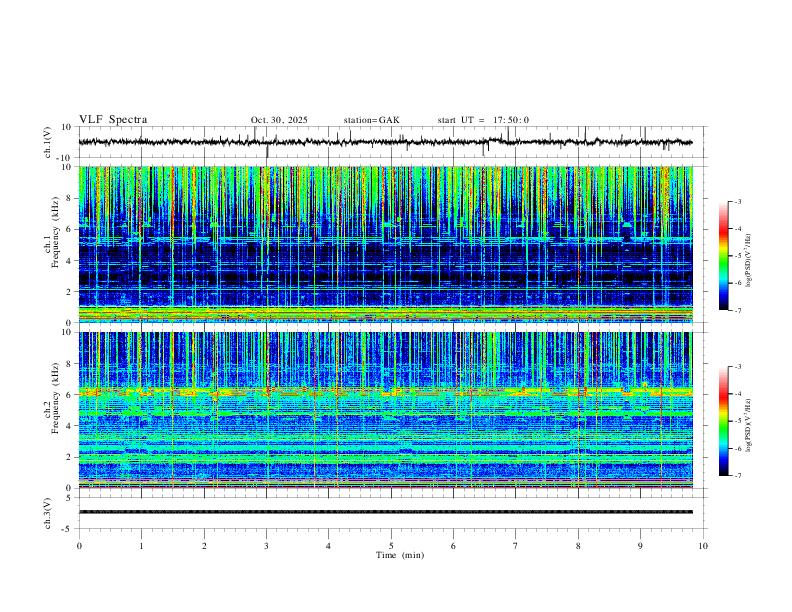Click the time axis tick label "5"
This screenshot has width=792, height=612.
pos(391,546)
